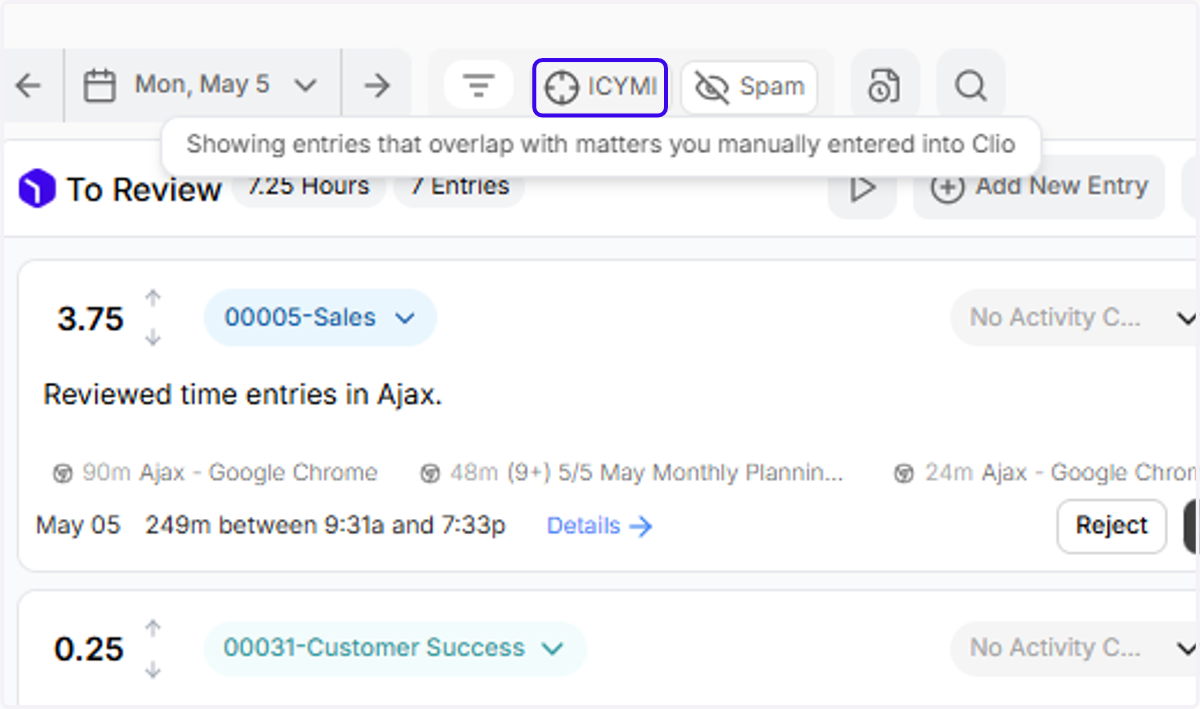
Task: Click the Add New Entry button
Action: (x=1039, y=187)
